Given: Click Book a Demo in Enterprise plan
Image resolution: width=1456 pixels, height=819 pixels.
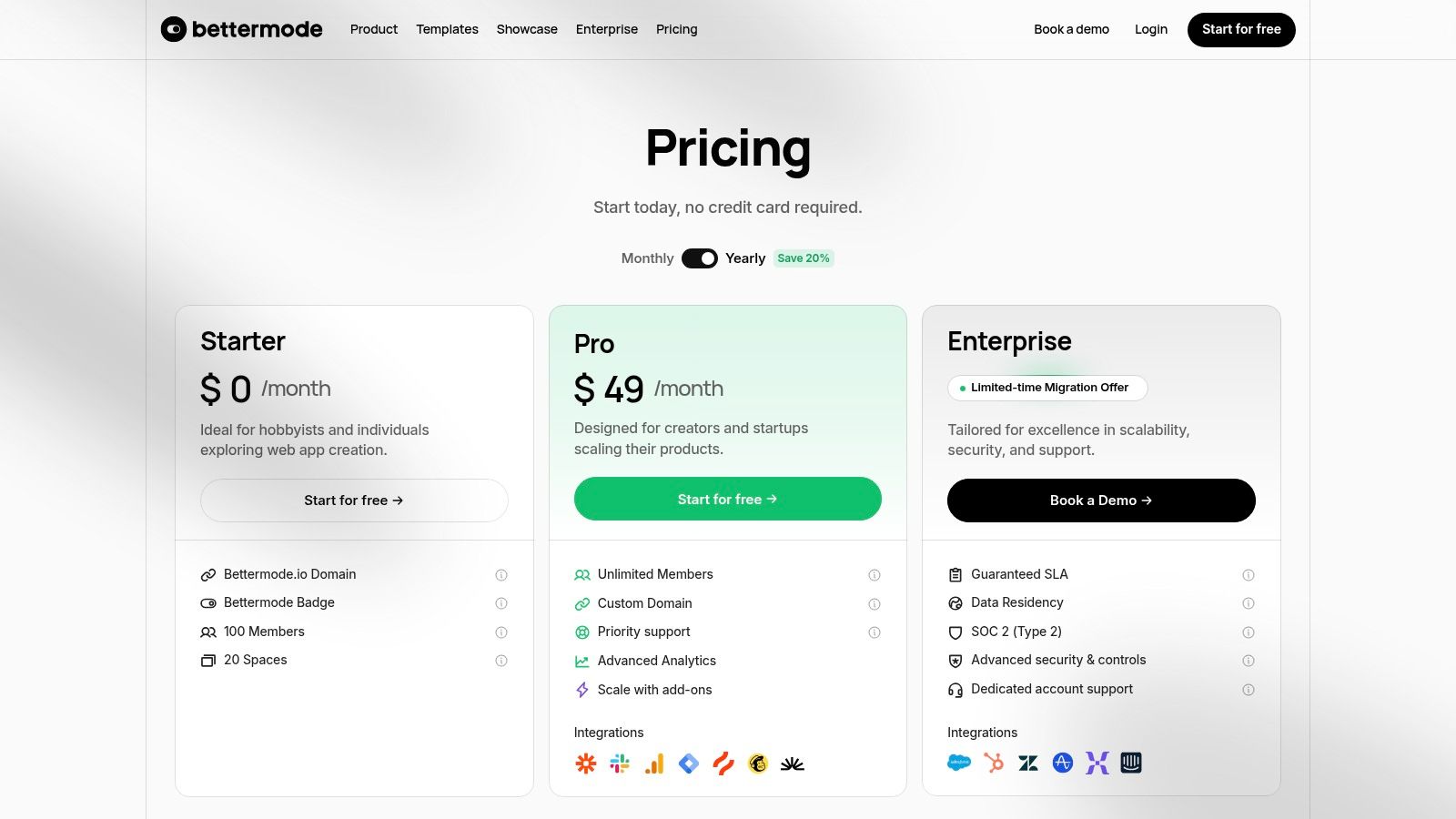Looking at the screenshot, I should [x=1101, y=500].
